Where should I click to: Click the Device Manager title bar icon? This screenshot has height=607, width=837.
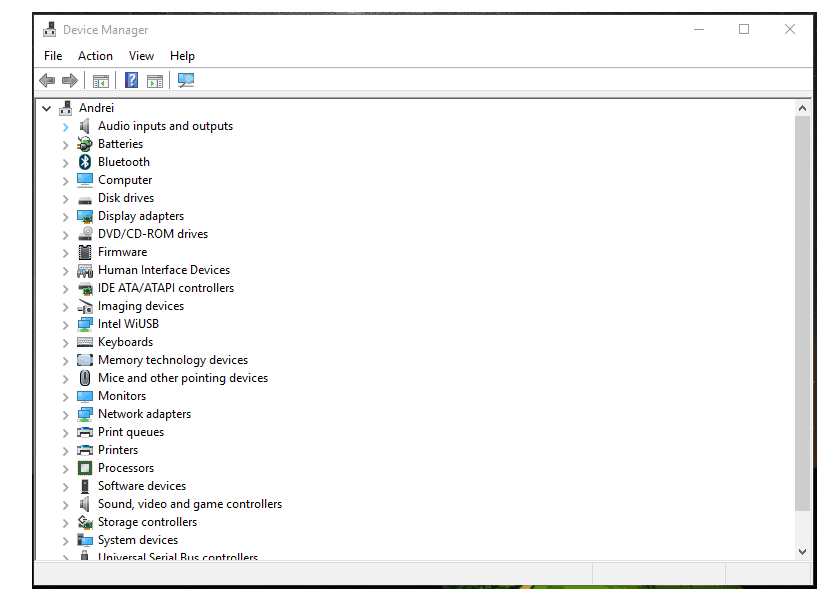coord(50,29)
